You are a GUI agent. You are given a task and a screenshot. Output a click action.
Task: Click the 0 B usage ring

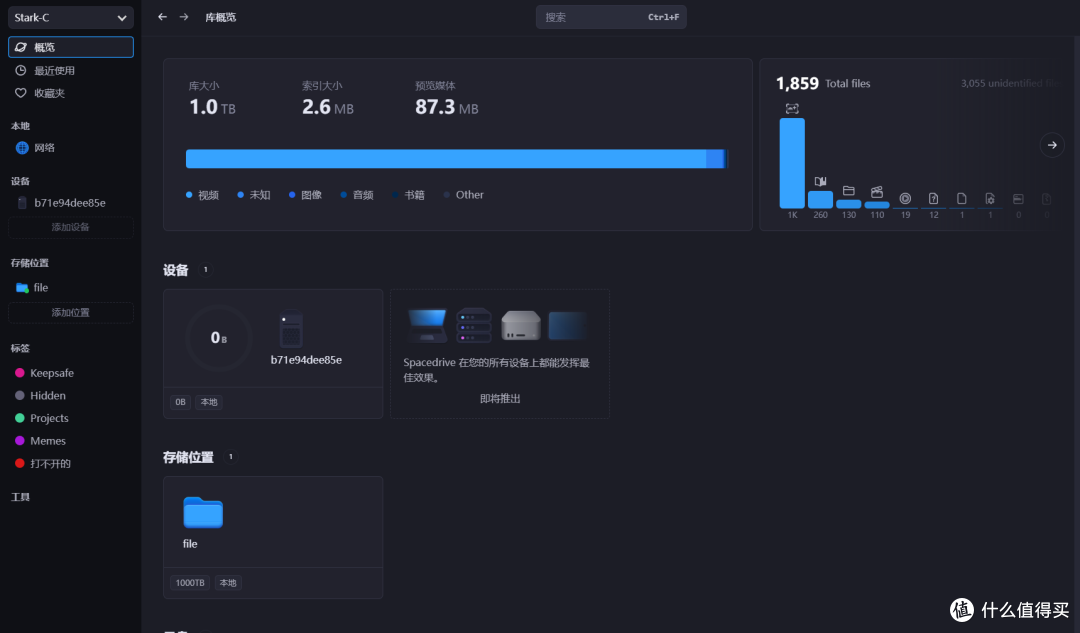(219, 338)
